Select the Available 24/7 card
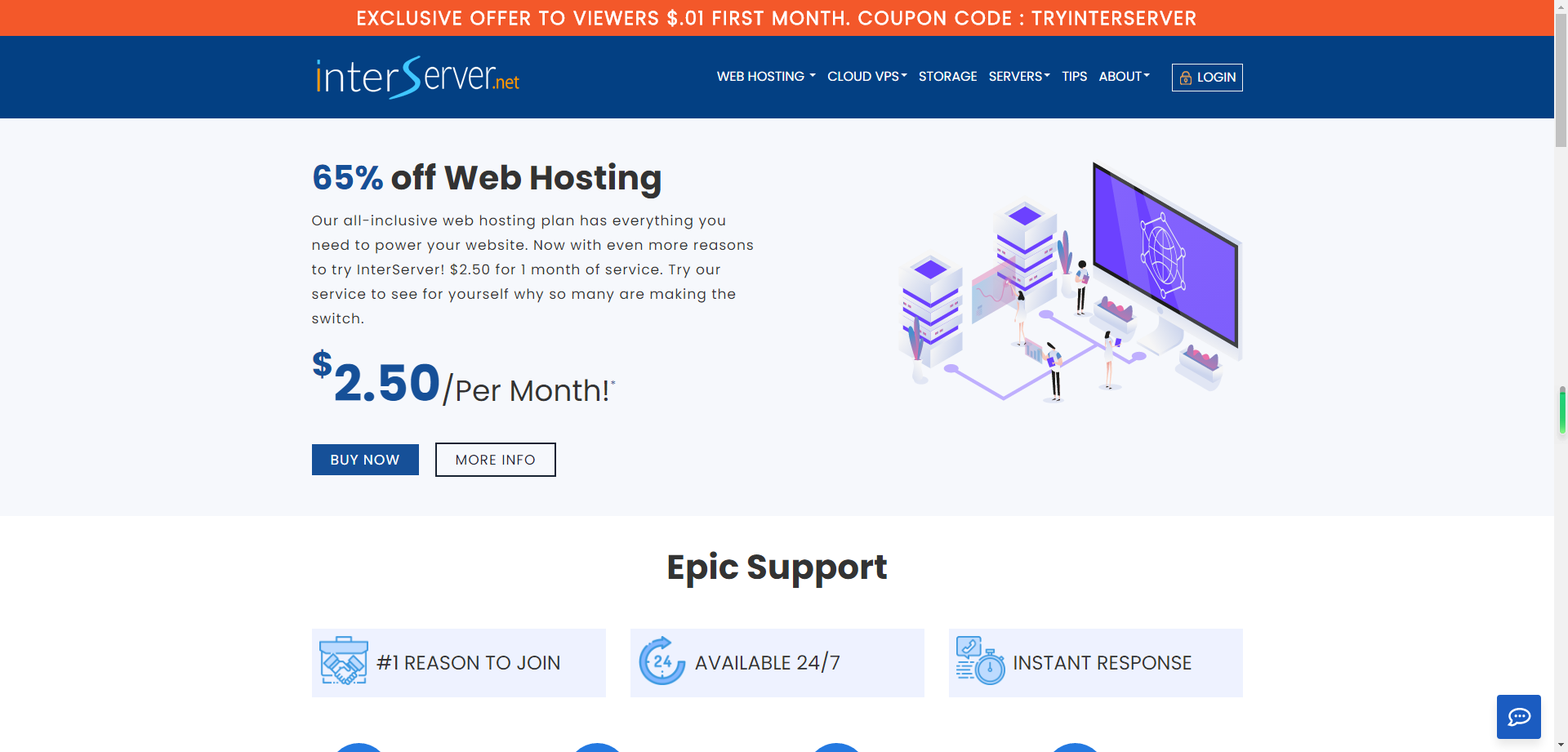 pyautogui.click(x=777, y=663)
